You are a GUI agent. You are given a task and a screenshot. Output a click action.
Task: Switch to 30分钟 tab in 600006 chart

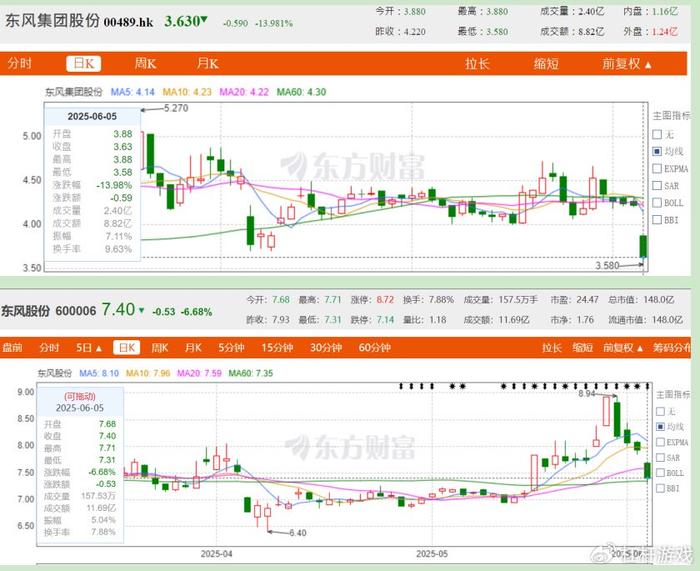tap(326, 347)
